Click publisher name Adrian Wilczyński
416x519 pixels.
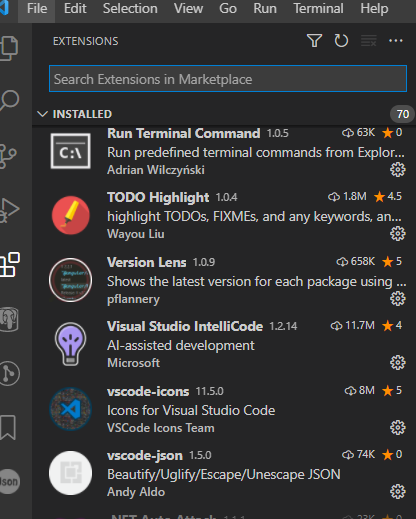point(156,170)
